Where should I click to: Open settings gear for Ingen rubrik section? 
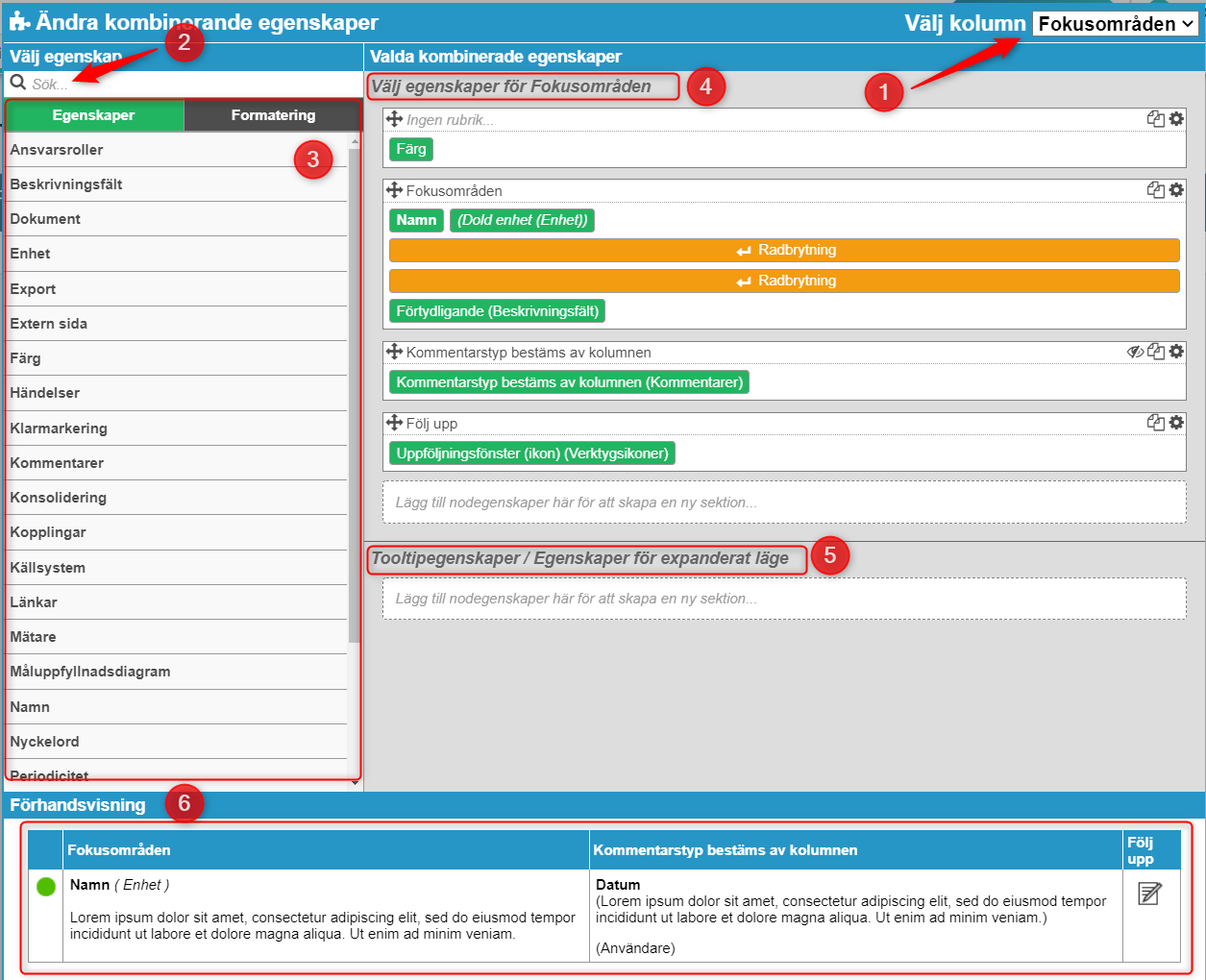[1176, 119]
